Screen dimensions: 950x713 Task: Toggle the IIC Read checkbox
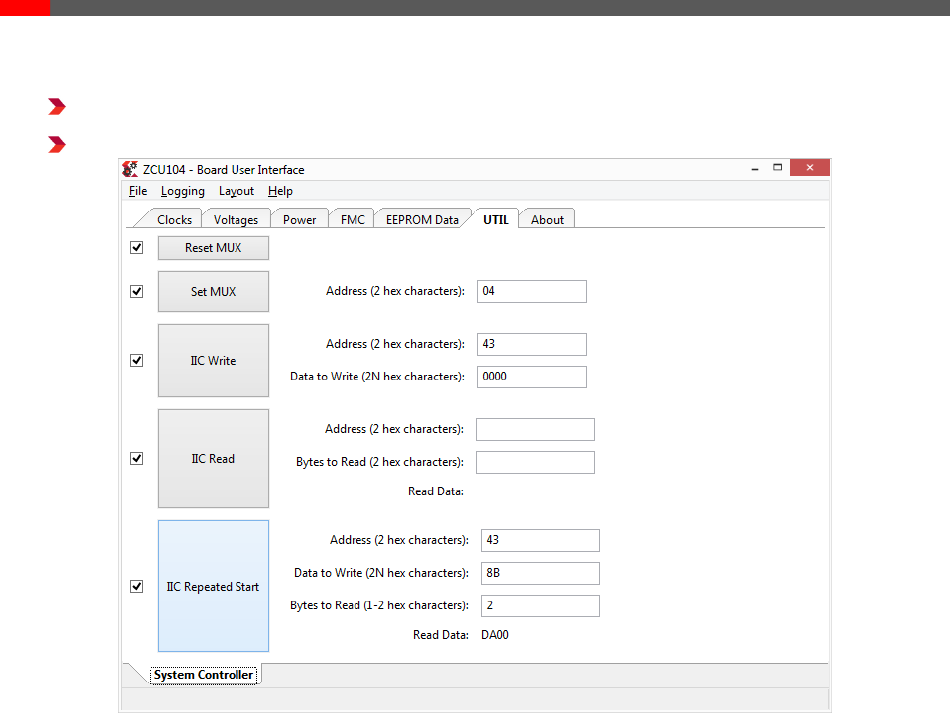click(x=137, y=459)
